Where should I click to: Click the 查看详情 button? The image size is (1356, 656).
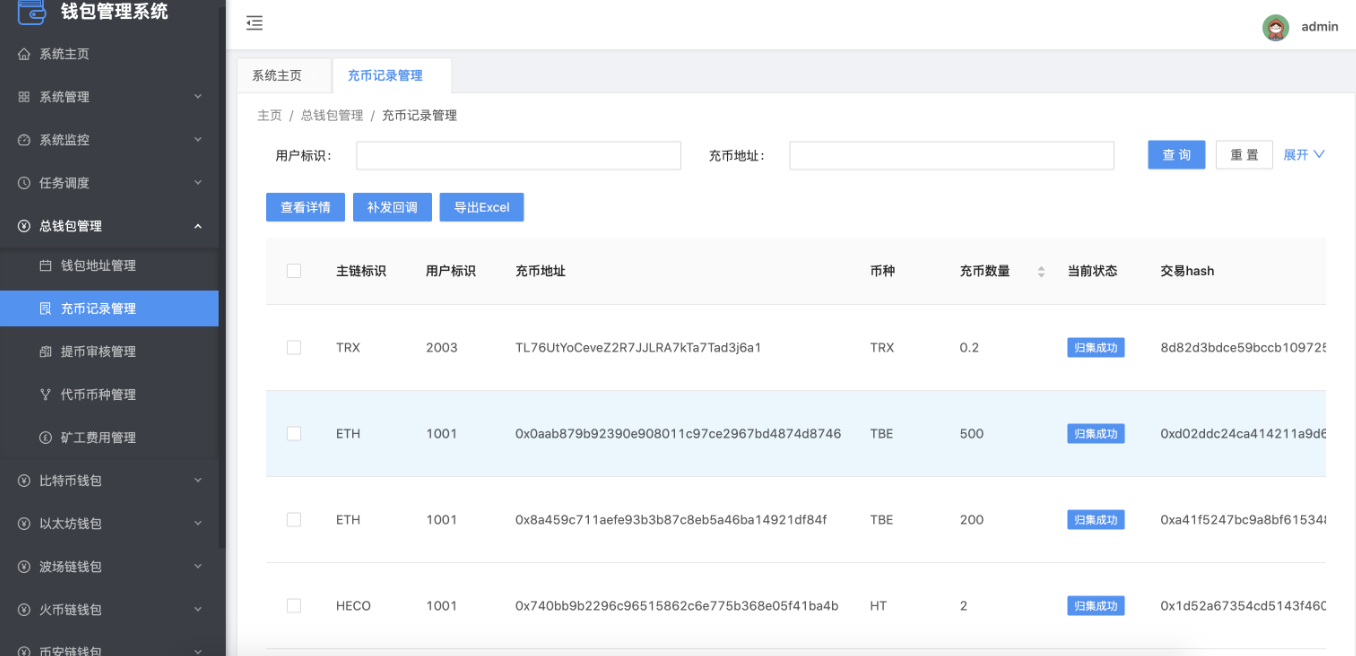tap(305, 207)
